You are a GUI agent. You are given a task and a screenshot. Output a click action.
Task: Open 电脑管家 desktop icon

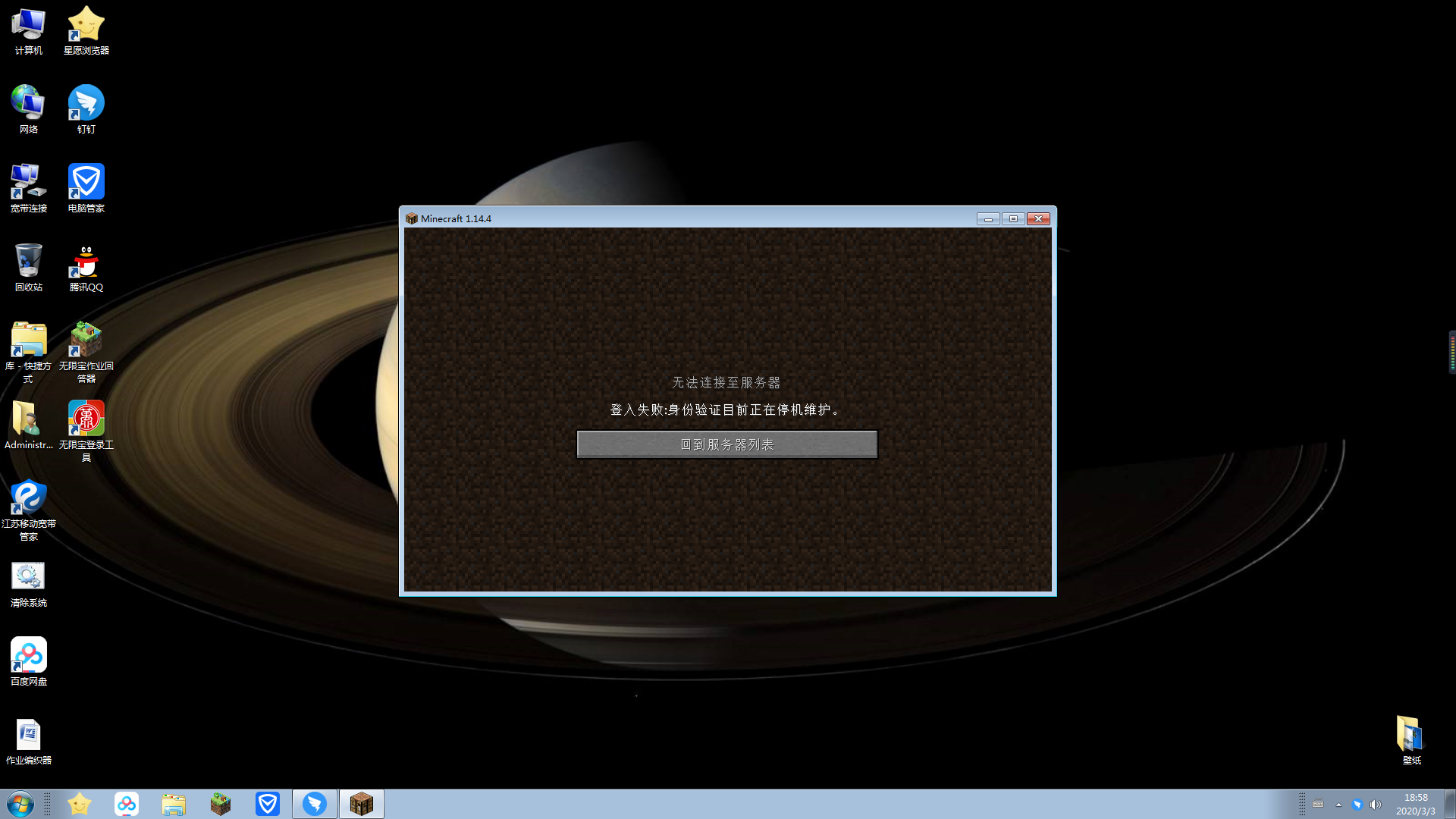(86, 183)
